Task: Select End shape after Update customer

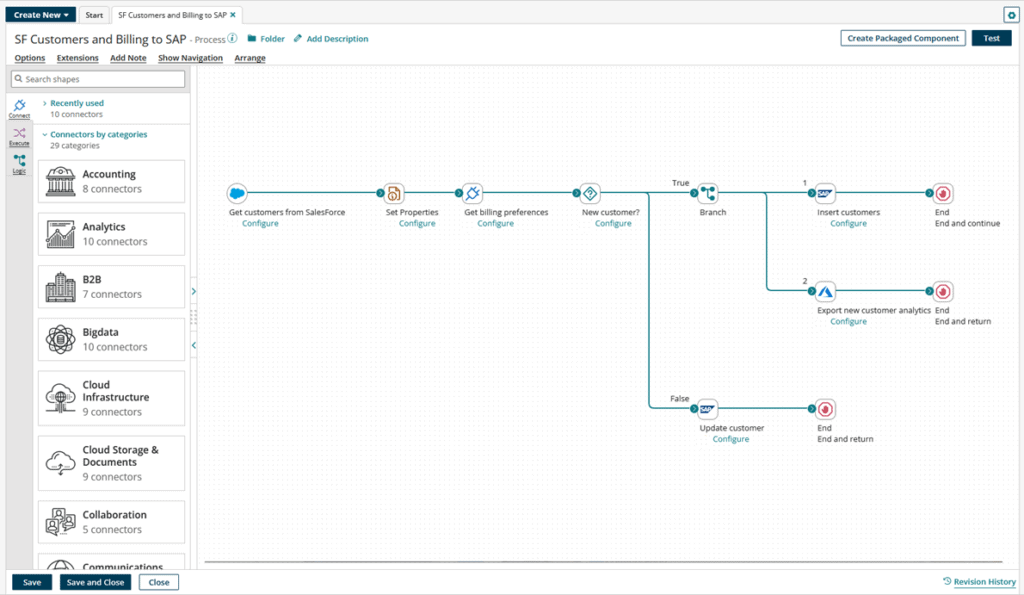Action: tap(825, 409)
